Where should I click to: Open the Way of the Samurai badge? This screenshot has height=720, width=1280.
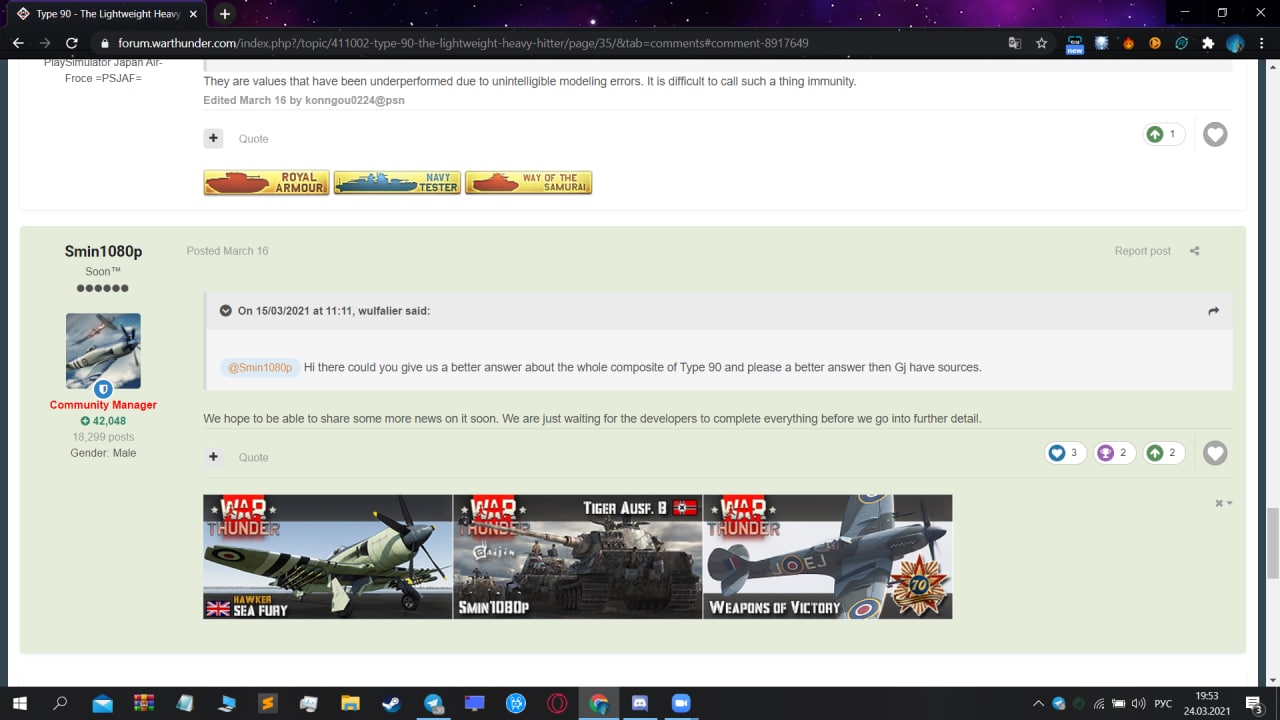click(x=528, y=182)
